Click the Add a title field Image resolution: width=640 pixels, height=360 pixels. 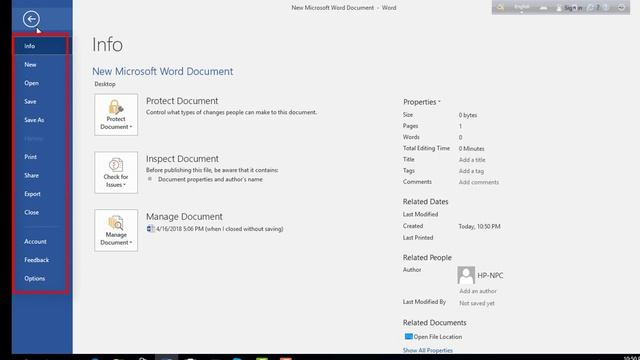472,160
